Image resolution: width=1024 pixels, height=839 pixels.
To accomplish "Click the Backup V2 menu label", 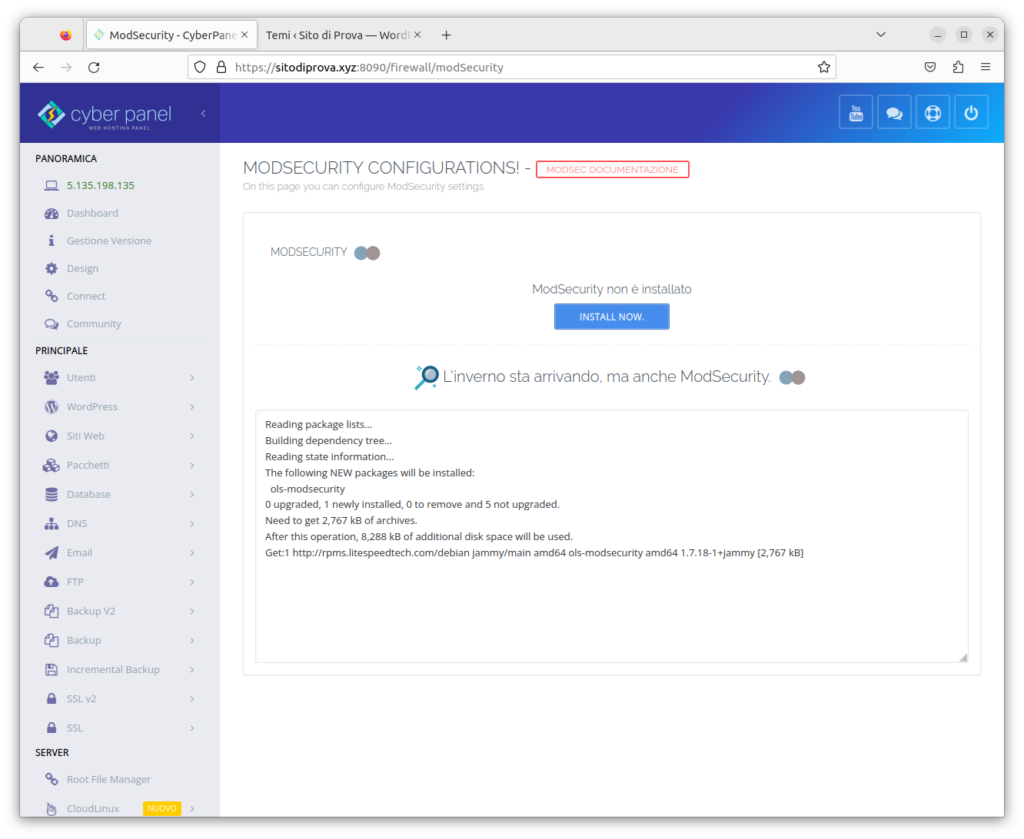I will (x=91, y=611).
